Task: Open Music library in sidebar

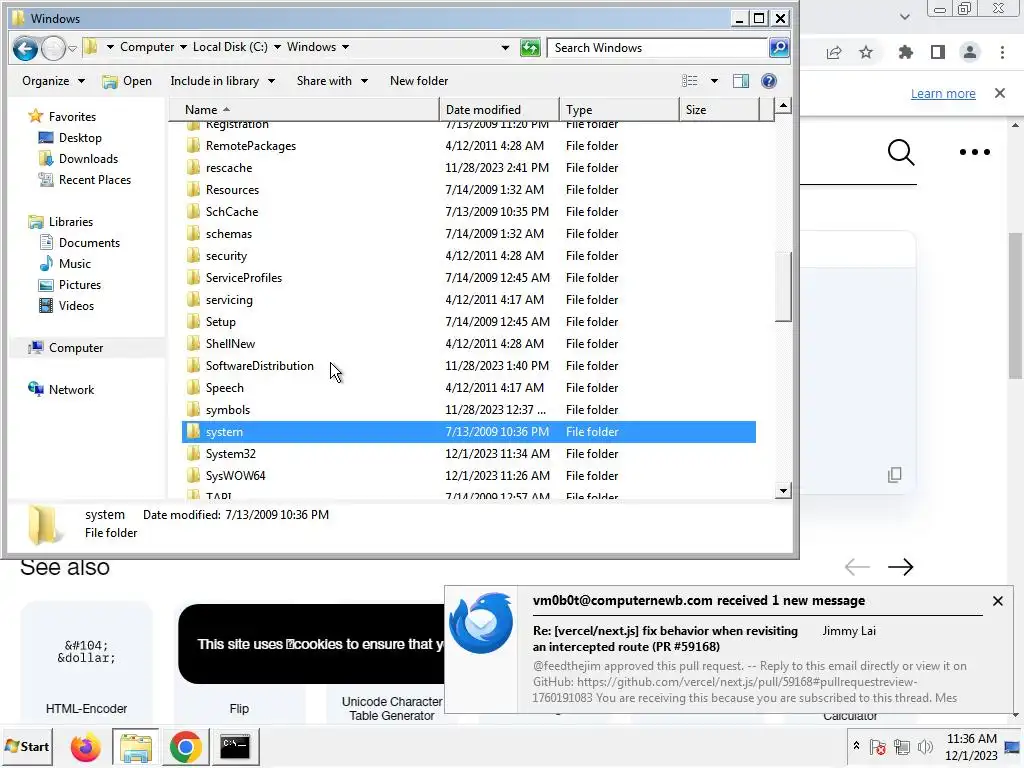Action: click(74, 263)
